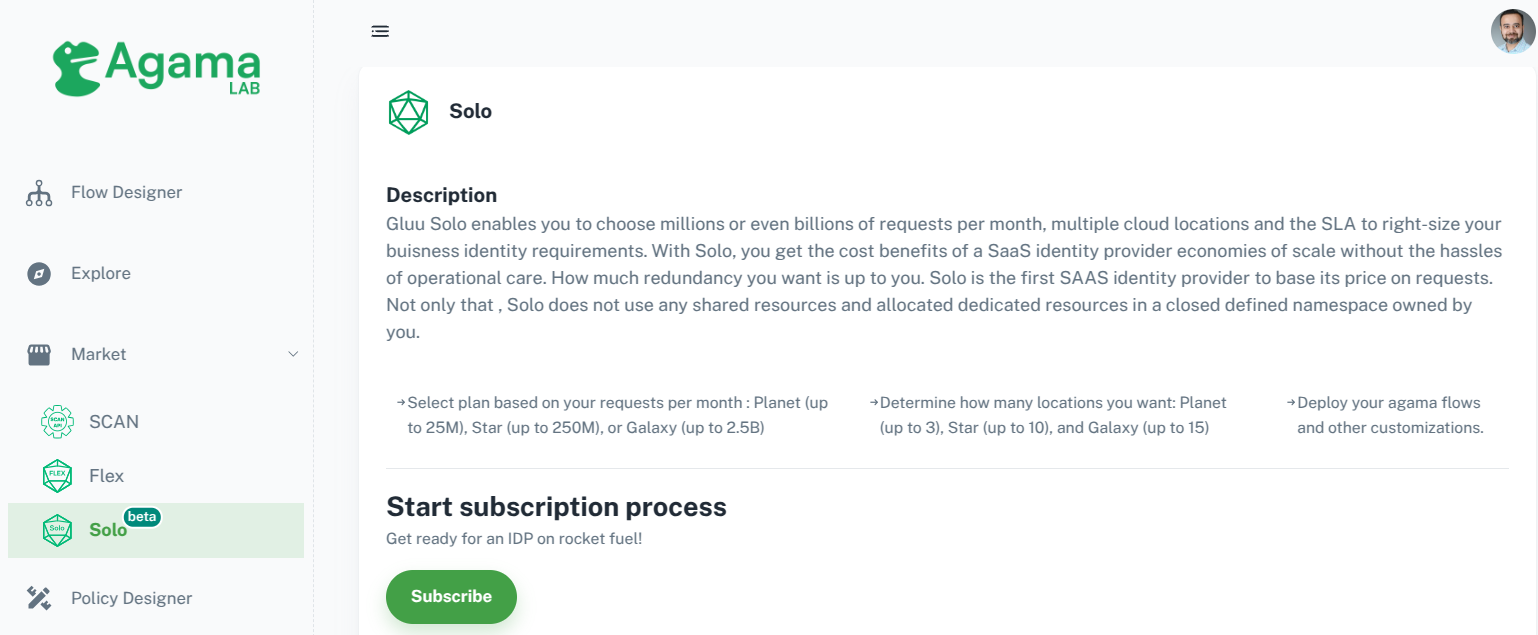This screenshot has width=1538, height=635.
Task: Select the Market menu label
Action: coord(98,355)
